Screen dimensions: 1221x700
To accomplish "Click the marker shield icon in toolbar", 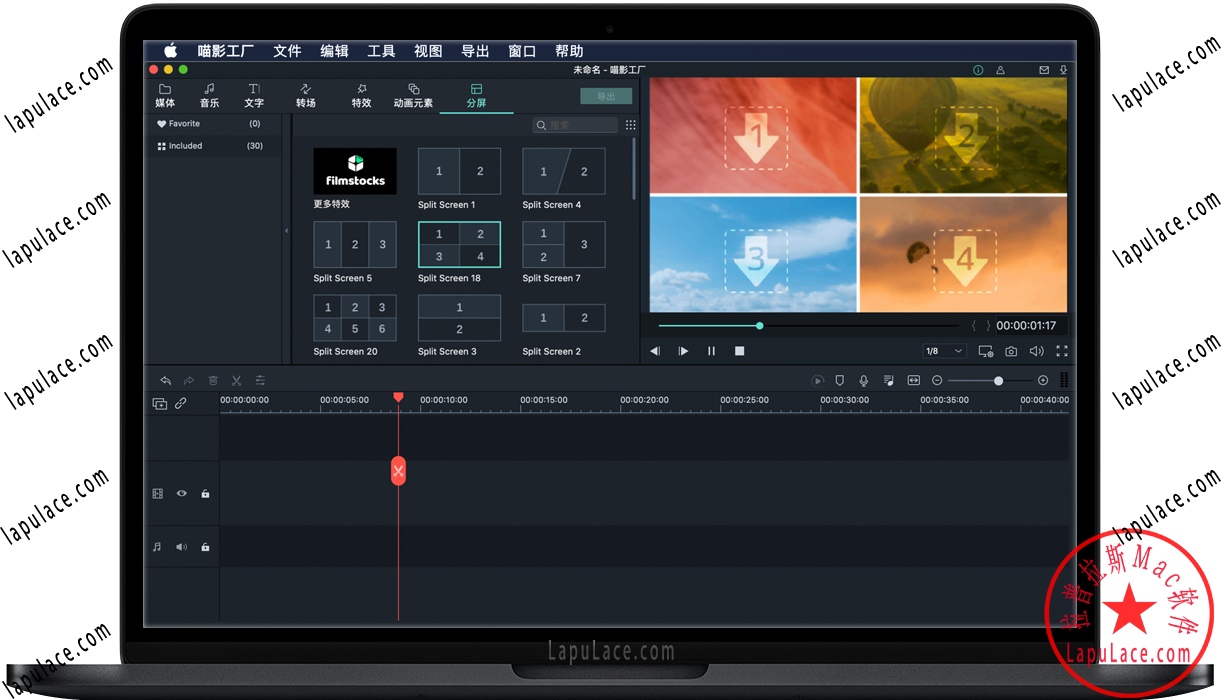I will [839, 380].
